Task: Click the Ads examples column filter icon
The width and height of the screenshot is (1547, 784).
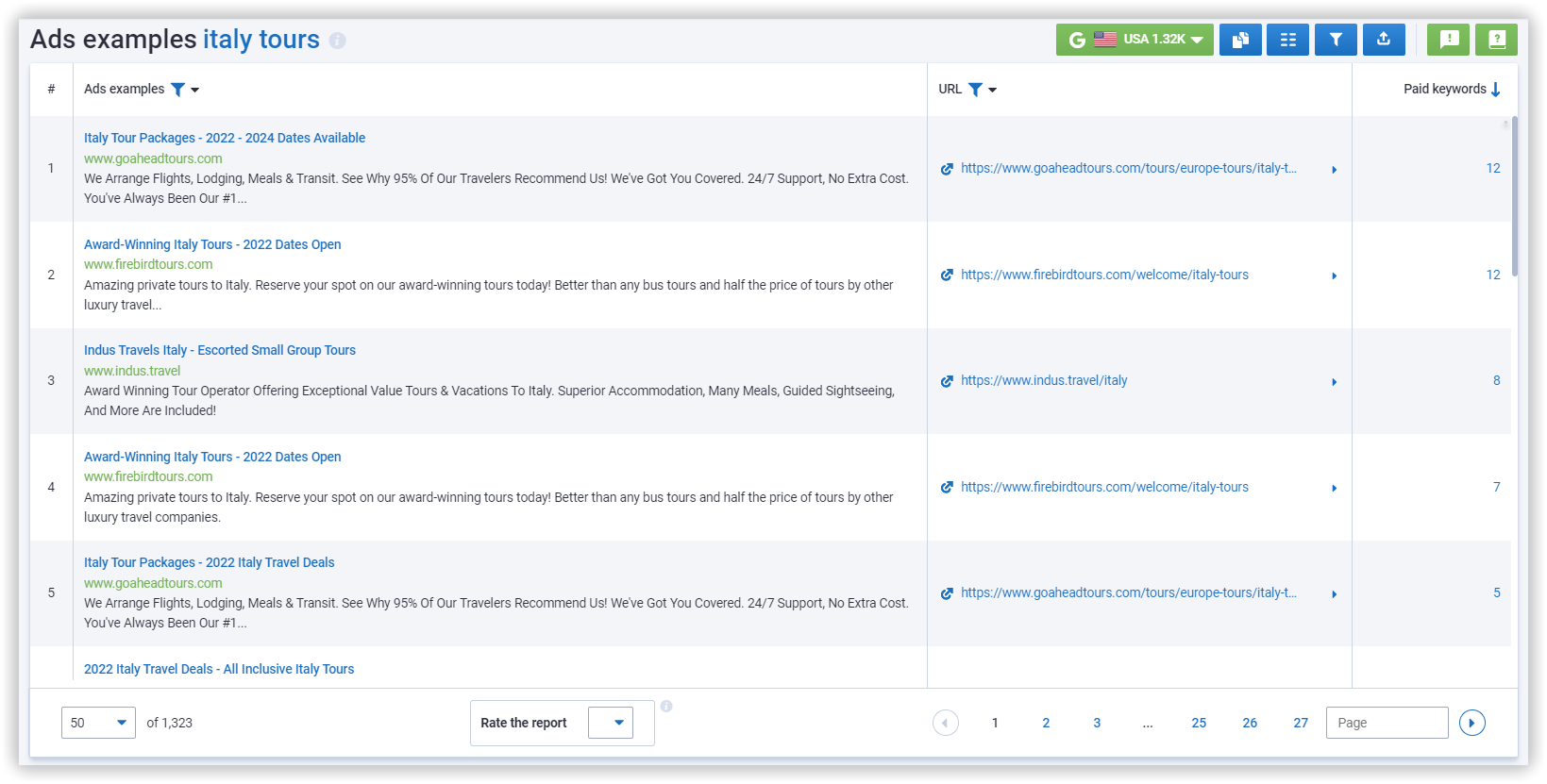Action: (177, 90)
